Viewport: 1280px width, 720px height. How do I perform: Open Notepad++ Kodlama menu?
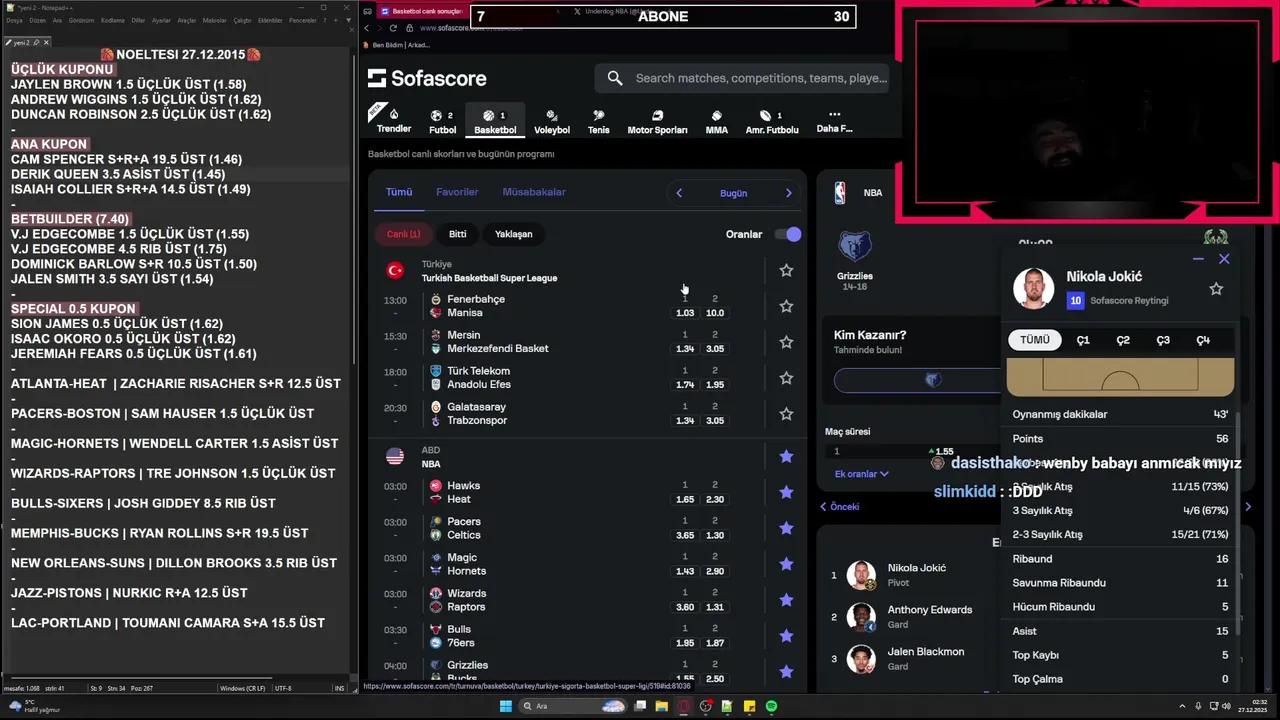[113, 20]
